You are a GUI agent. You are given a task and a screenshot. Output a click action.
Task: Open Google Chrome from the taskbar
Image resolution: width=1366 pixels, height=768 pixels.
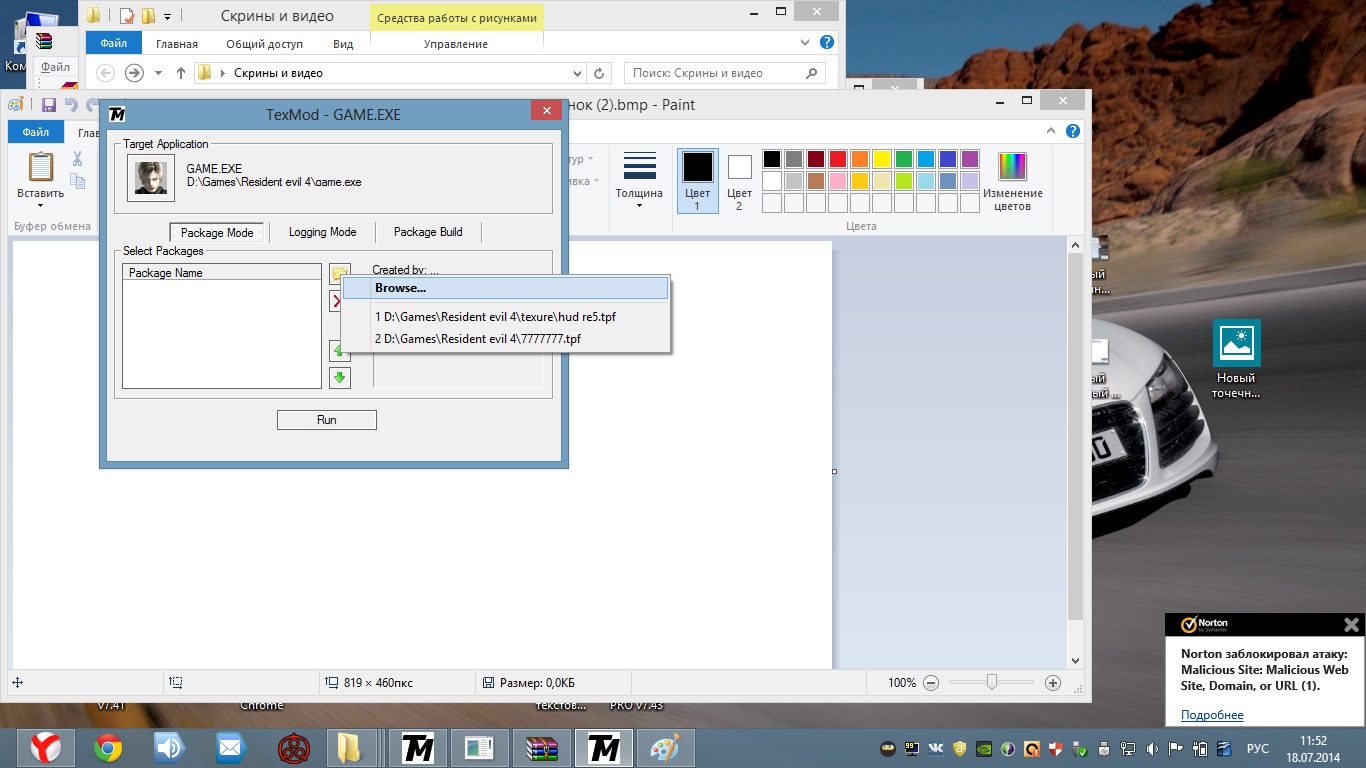pyautogui.click(x=108, y=748)
